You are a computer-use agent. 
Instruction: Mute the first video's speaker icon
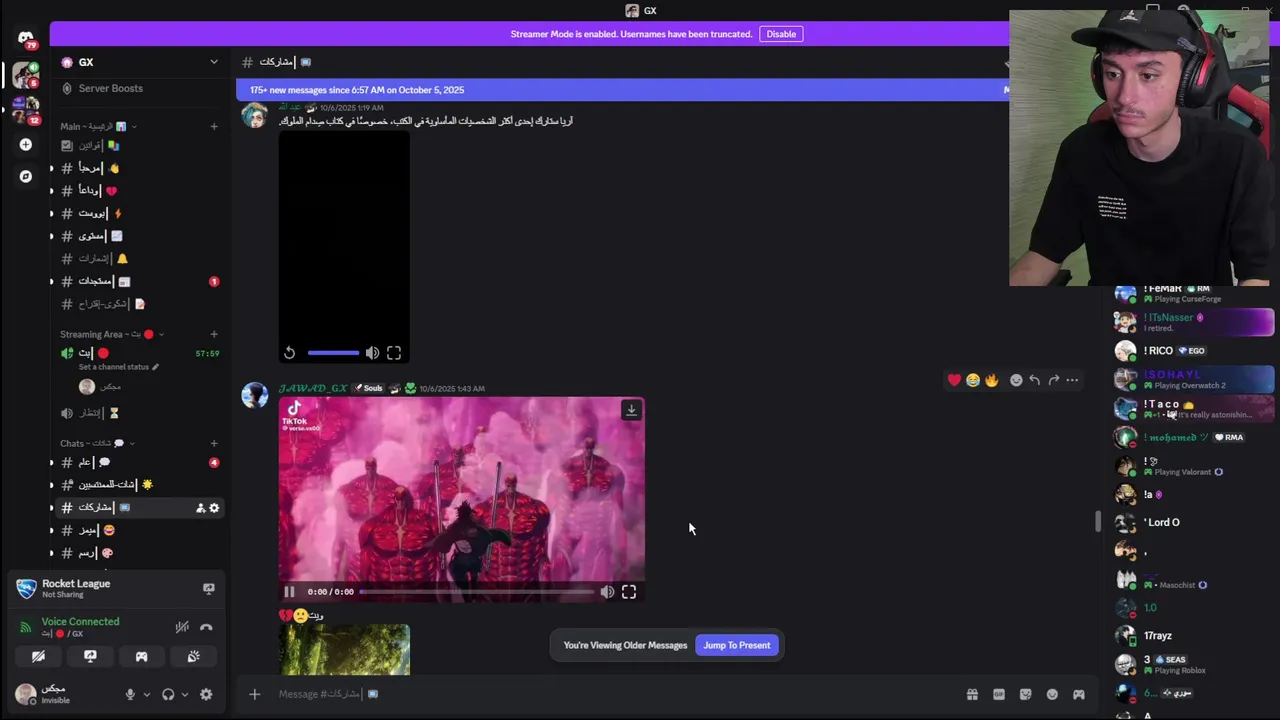coord(372,353)
